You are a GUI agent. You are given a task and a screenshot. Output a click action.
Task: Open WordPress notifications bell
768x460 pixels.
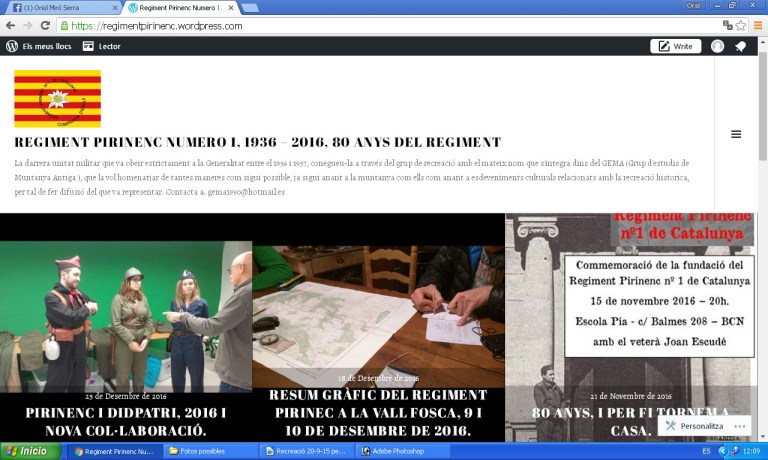tap(740, 46)
